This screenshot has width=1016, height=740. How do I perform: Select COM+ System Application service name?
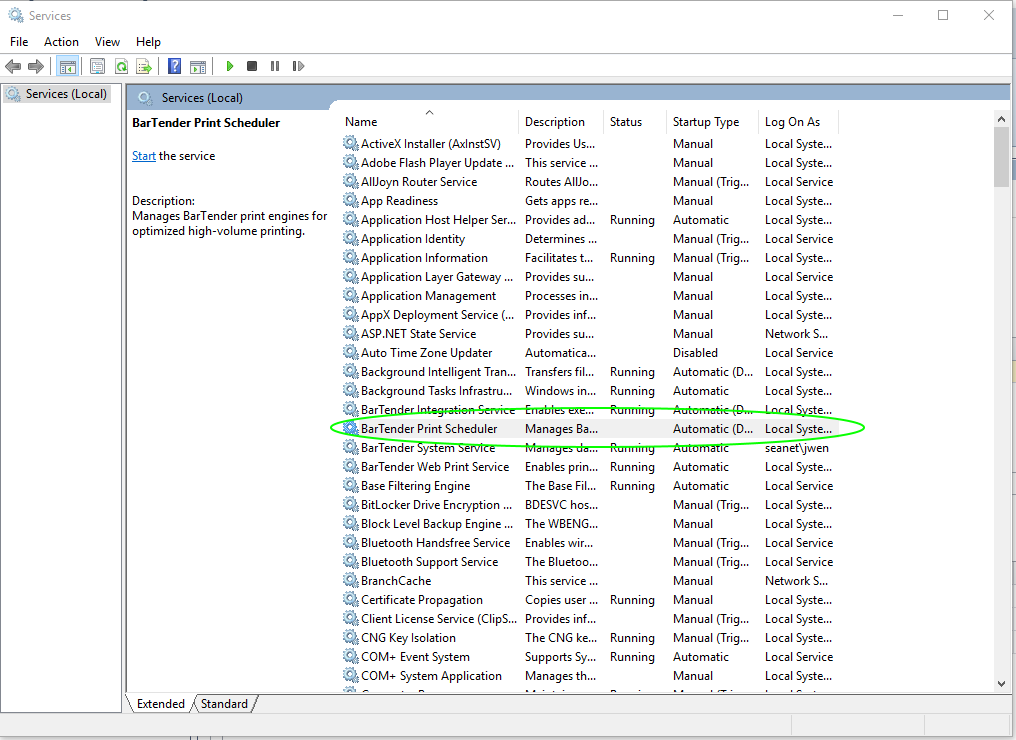(x=431, y=676)
